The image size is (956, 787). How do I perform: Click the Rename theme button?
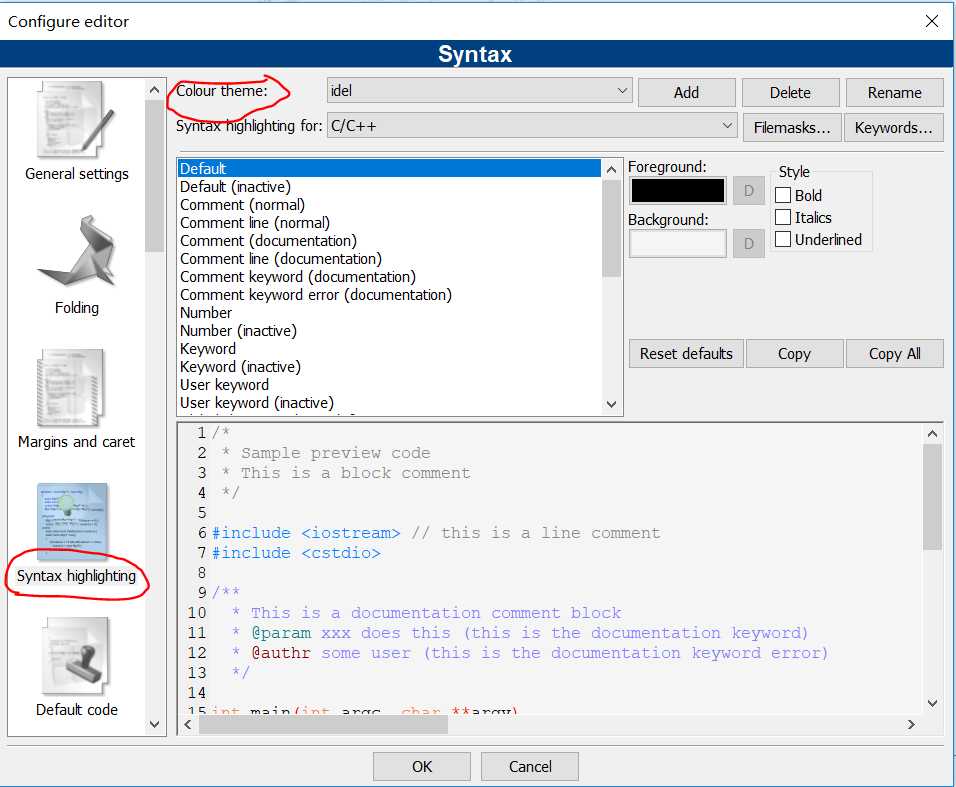click(894, 93)
